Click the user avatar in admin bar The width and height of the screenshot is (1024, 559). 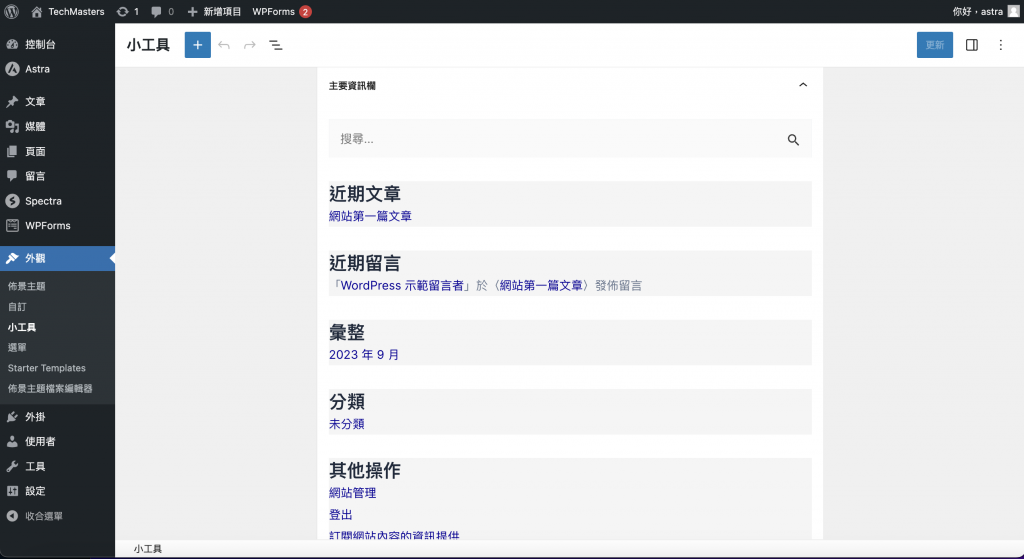[x=1013, y=11]
